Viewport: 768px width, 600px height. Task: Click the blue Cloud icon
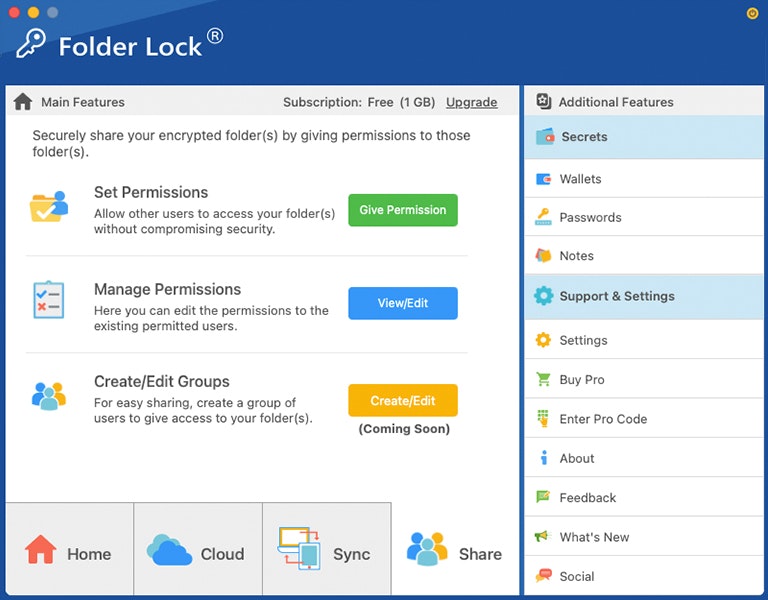point(169,550)
